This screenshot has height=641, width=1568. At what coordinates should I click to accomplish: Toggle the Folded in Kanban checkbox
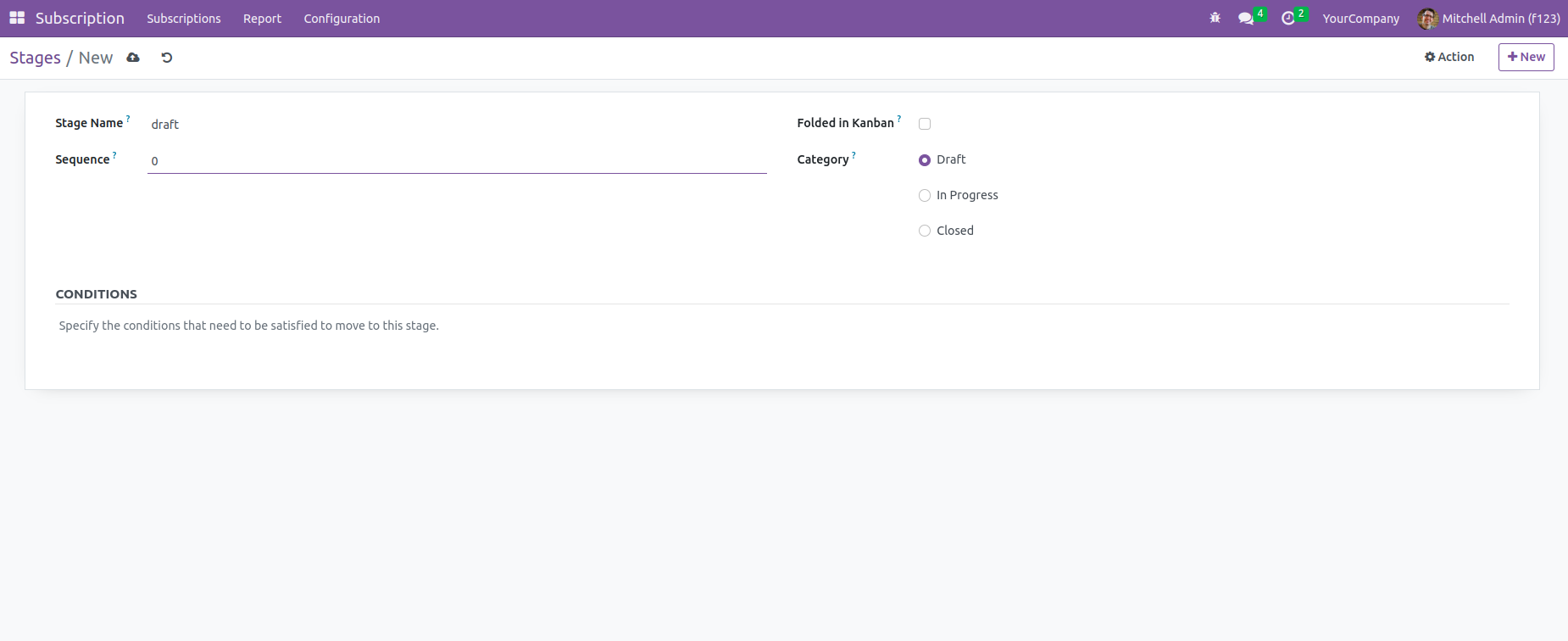[925, 124]
